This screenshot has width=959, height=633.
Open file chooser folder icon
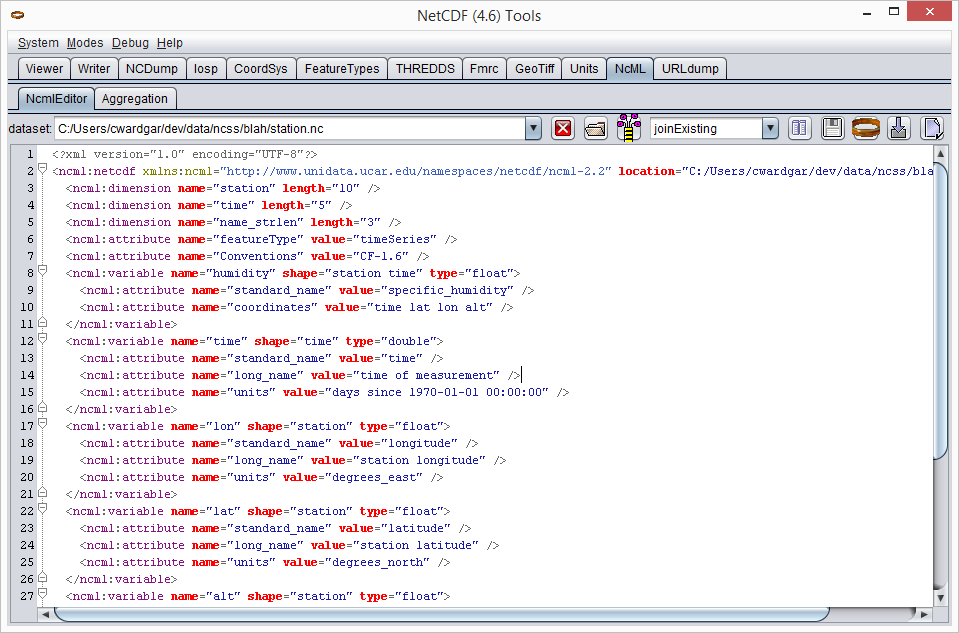click(x=595, y=128)
